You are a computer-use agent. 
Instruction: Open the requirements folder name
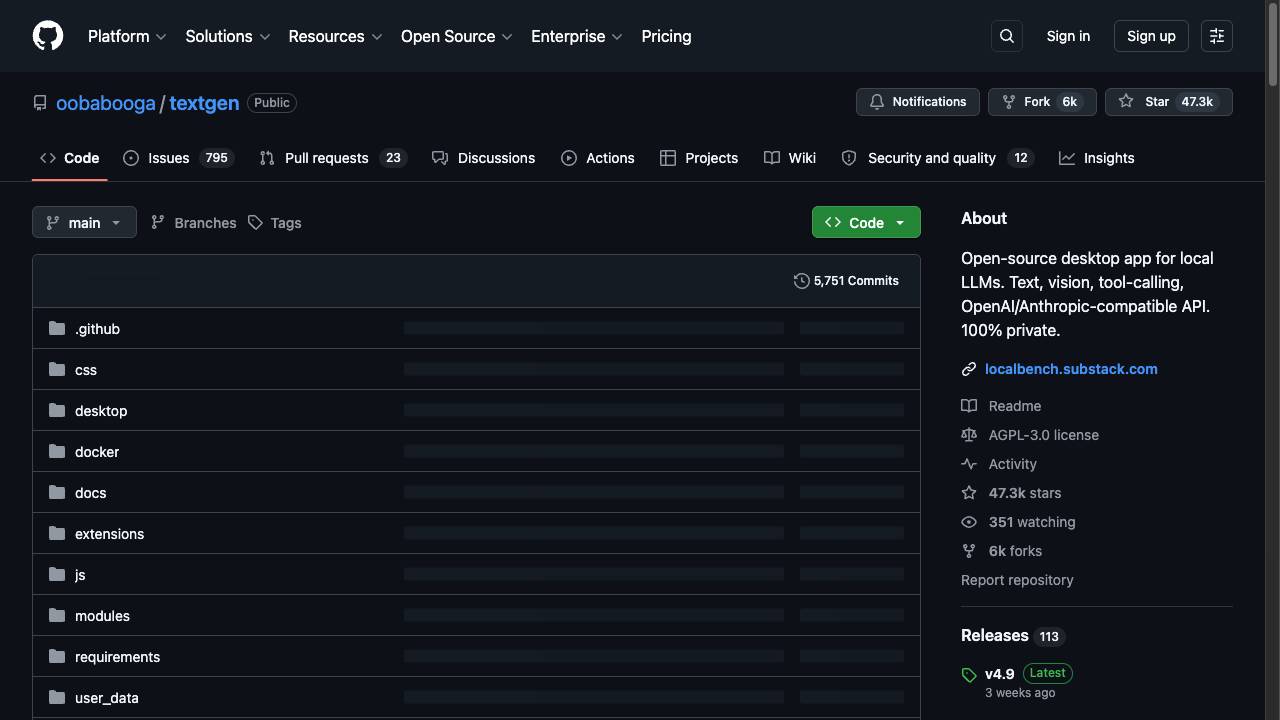point(117,657)
